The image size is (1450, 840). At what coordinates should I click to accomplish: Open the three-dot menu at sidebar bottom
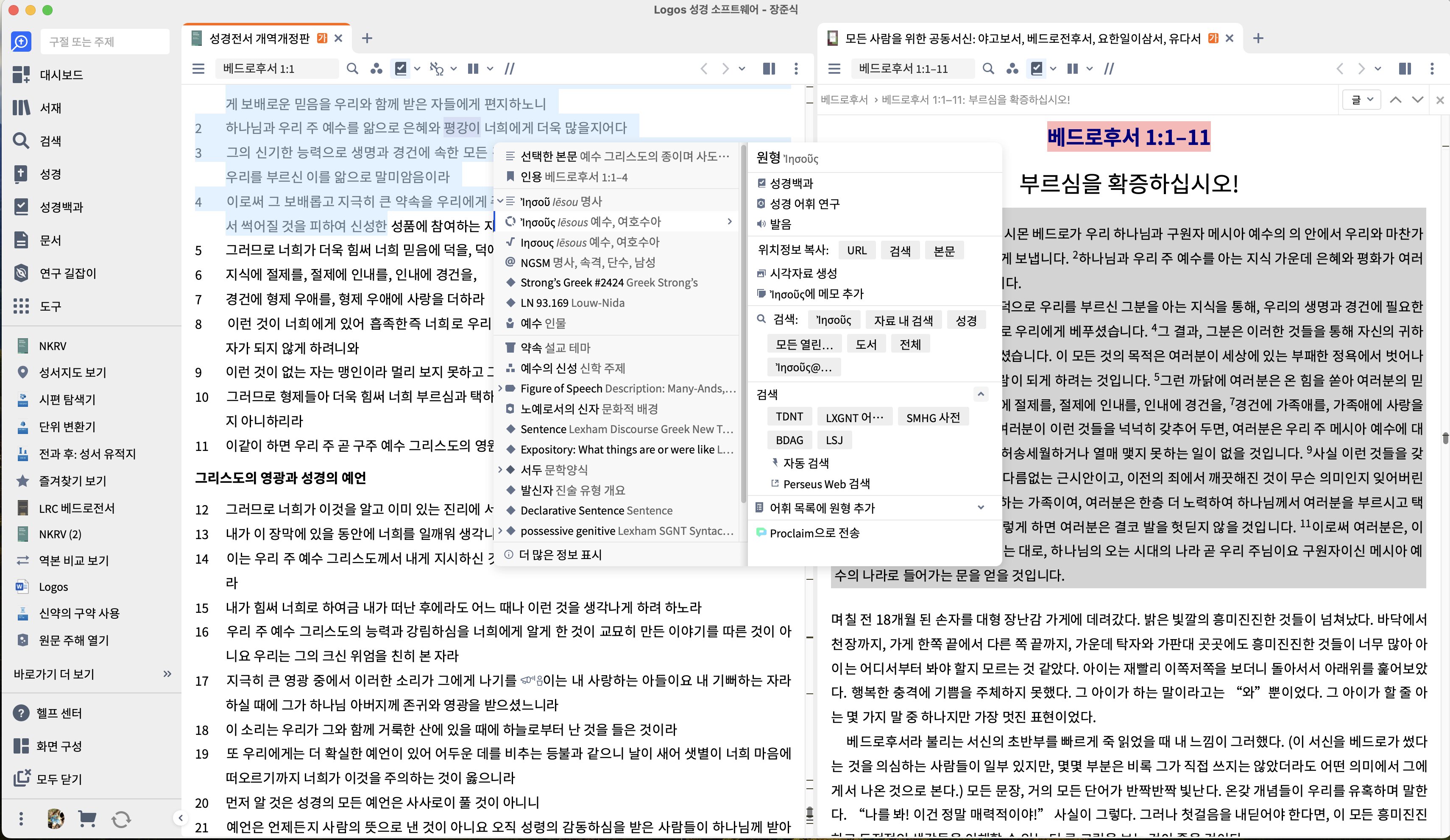(x=21, y=818)
